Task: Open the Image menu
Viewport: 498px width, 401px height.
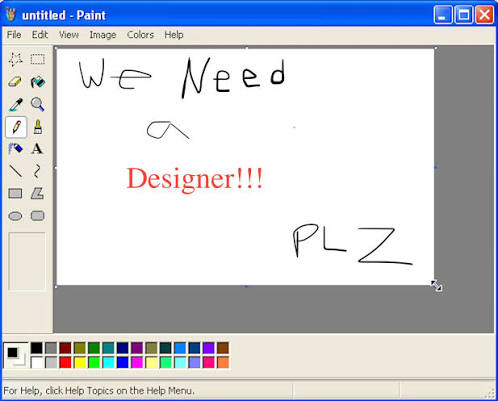Action: [103, 35]
